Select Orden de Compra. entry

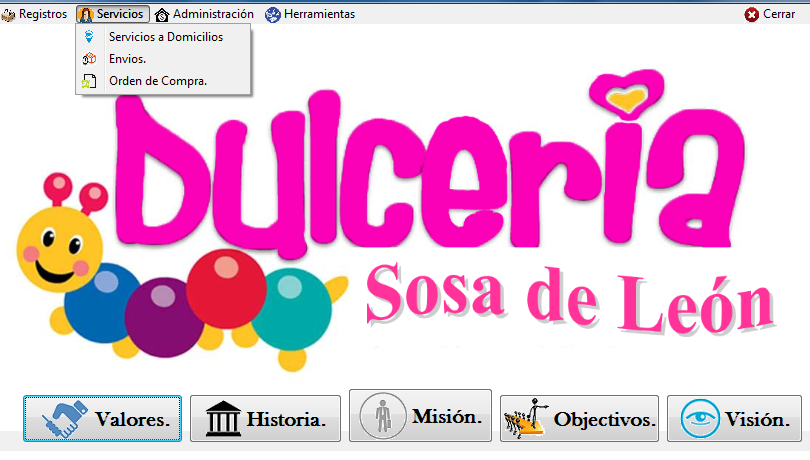(163, 81)
